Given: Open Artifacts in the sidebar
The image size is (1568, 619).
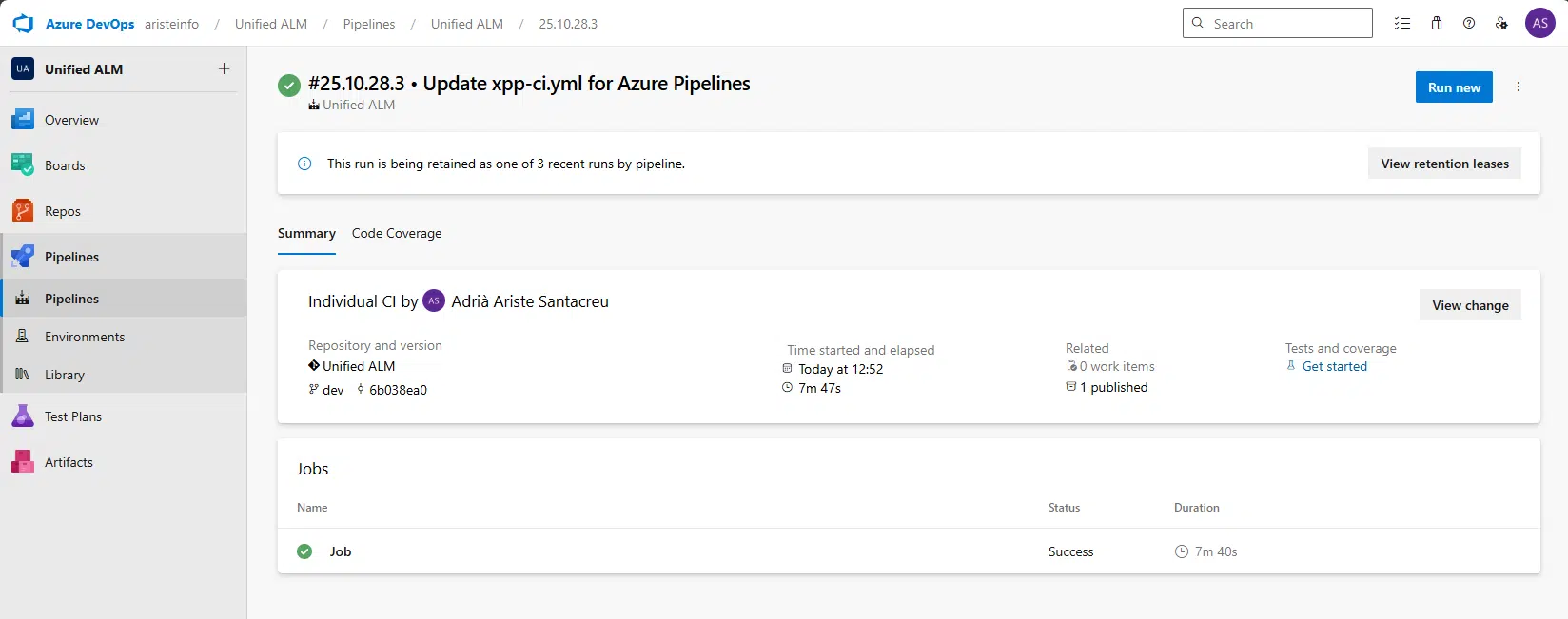Looking at the screenshot, I should tap(69, 462).
